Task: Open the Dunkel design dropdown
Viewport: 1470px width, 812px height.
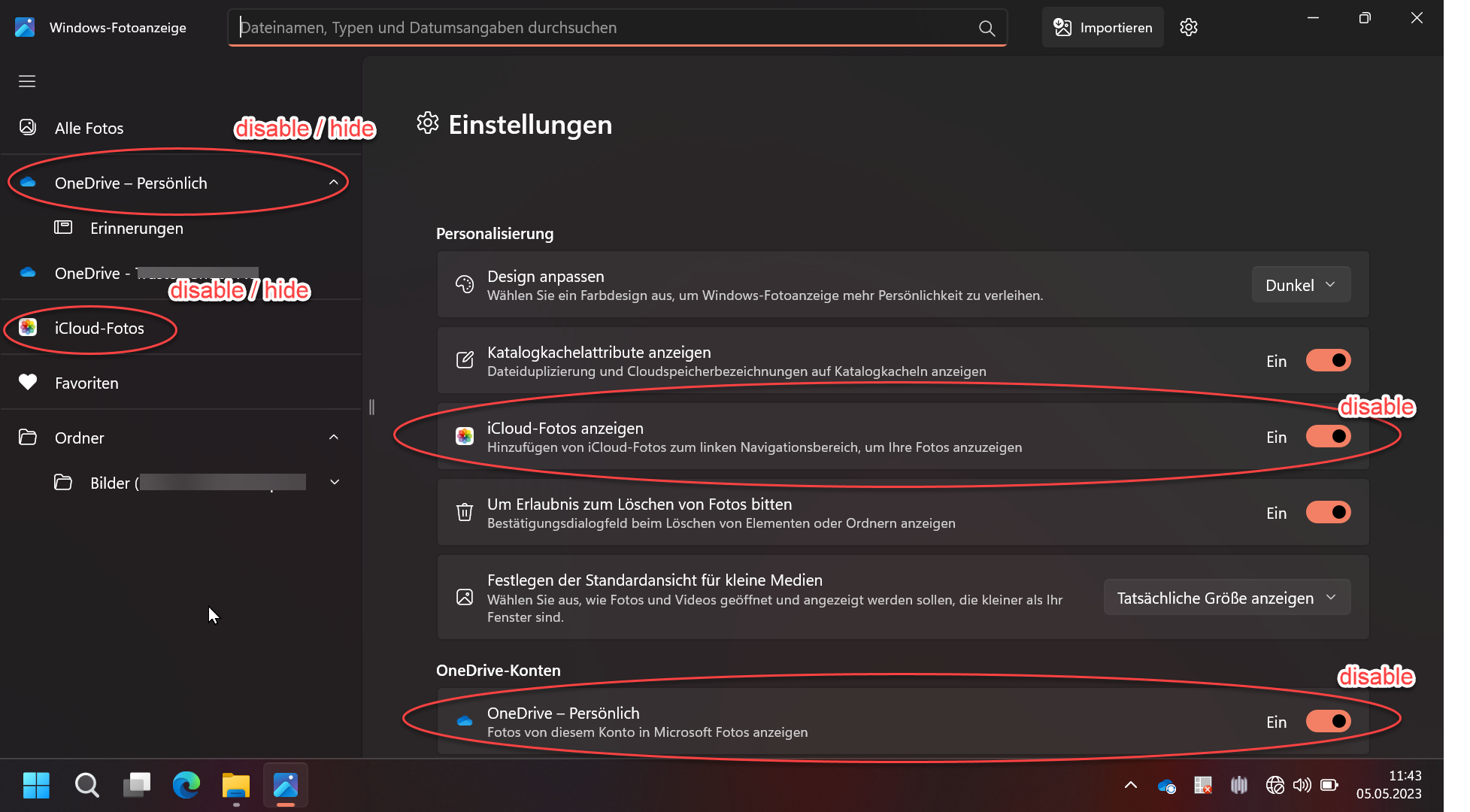Action: pyautogui.click(x=1301, y=285)
